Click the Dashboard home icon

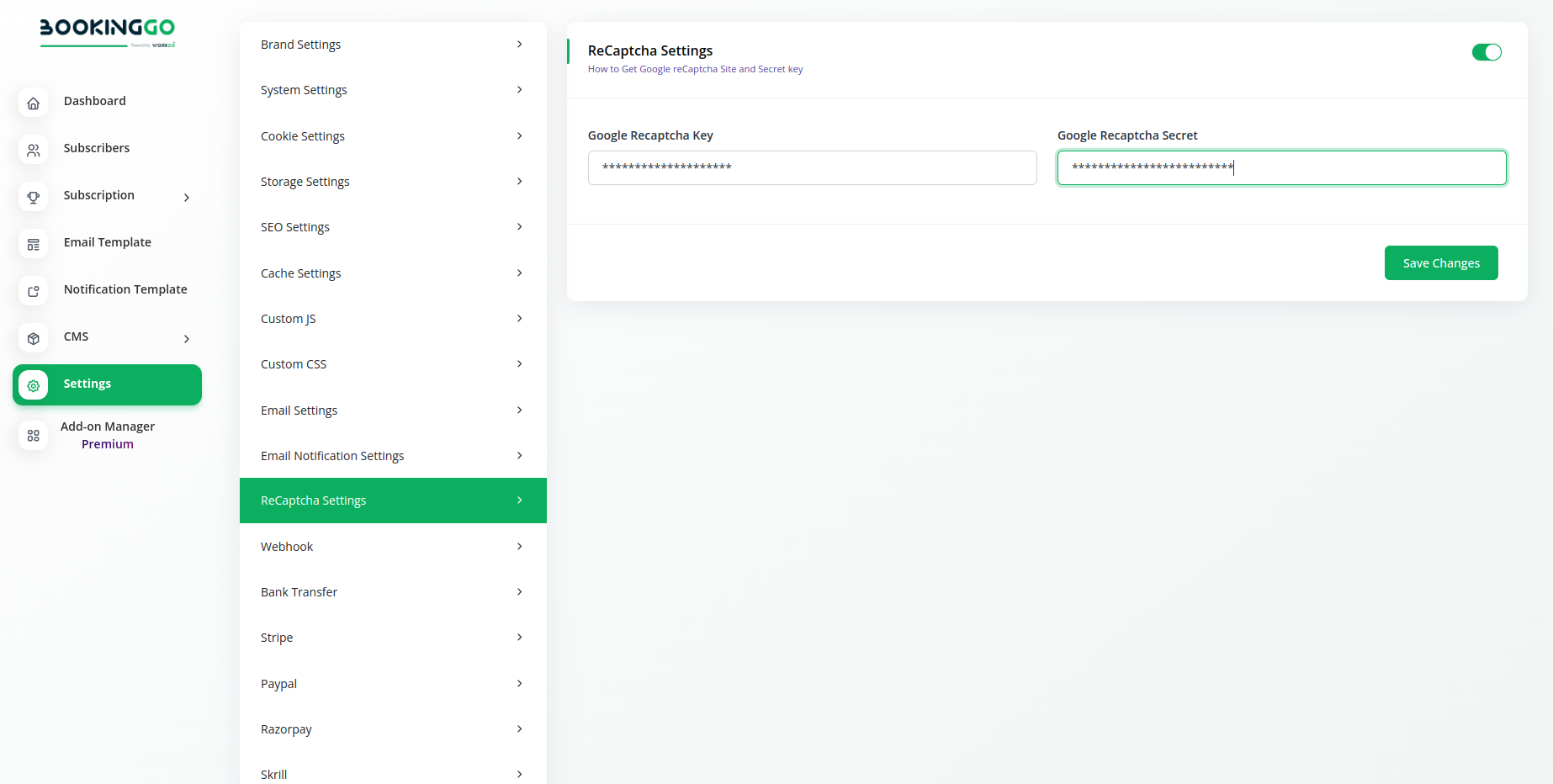click(x=33, y=103)
